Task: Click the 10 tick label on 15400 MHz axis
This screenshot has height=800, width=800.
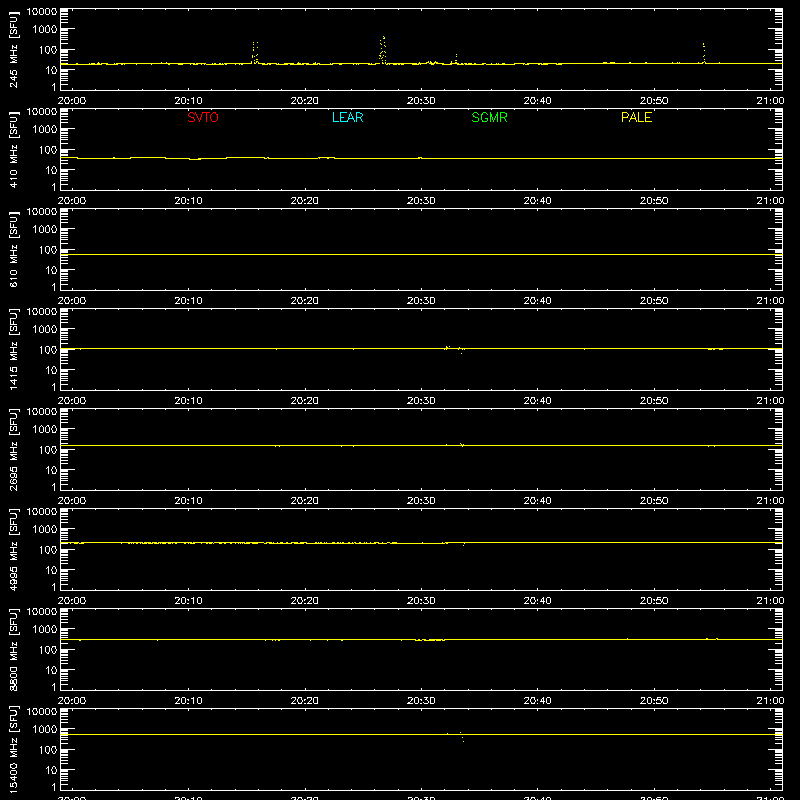Action: coord(51,770)
